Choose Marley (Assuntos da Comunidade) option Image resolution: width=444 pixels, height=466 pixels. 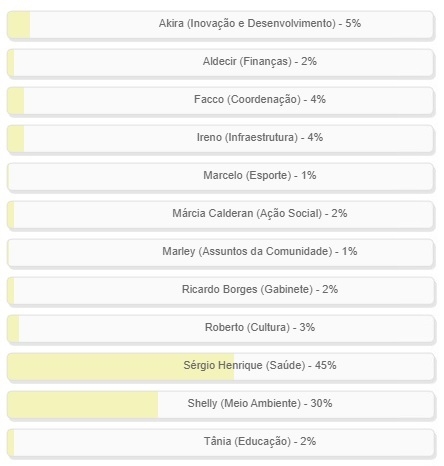221,253
